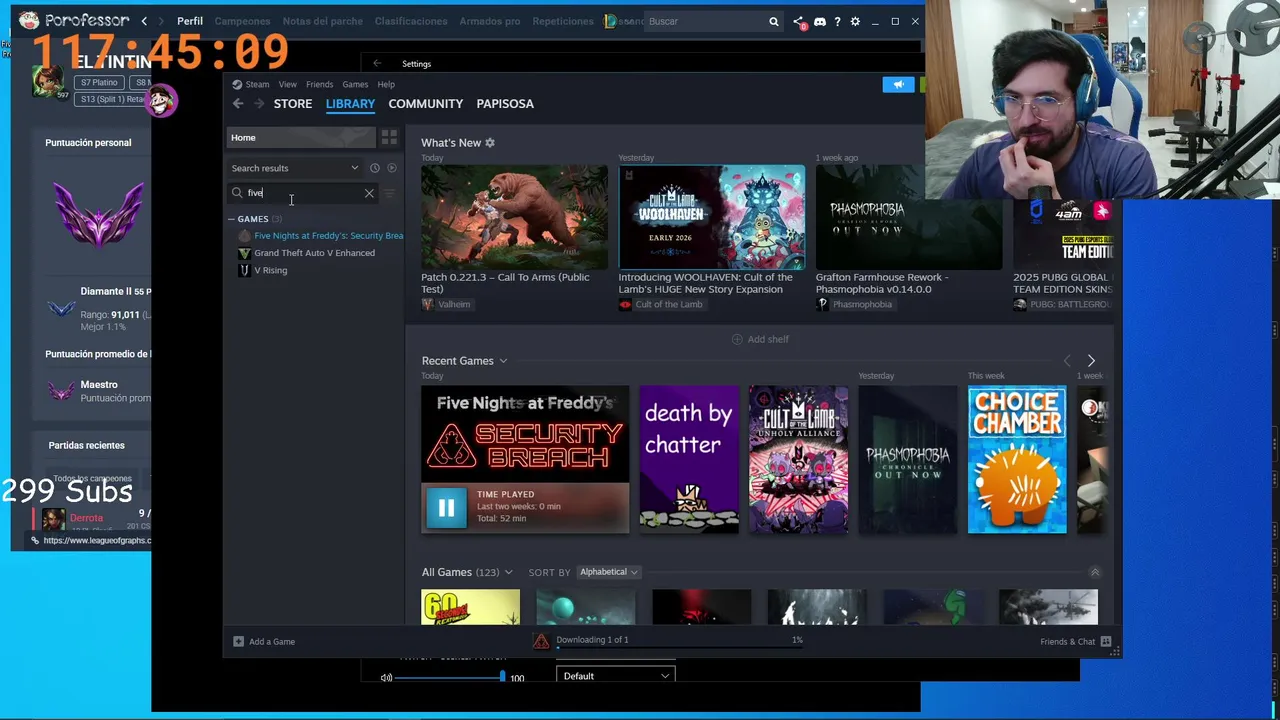1280x720 pixels.
Task: Click Add shelf
Action: (760, 339)
